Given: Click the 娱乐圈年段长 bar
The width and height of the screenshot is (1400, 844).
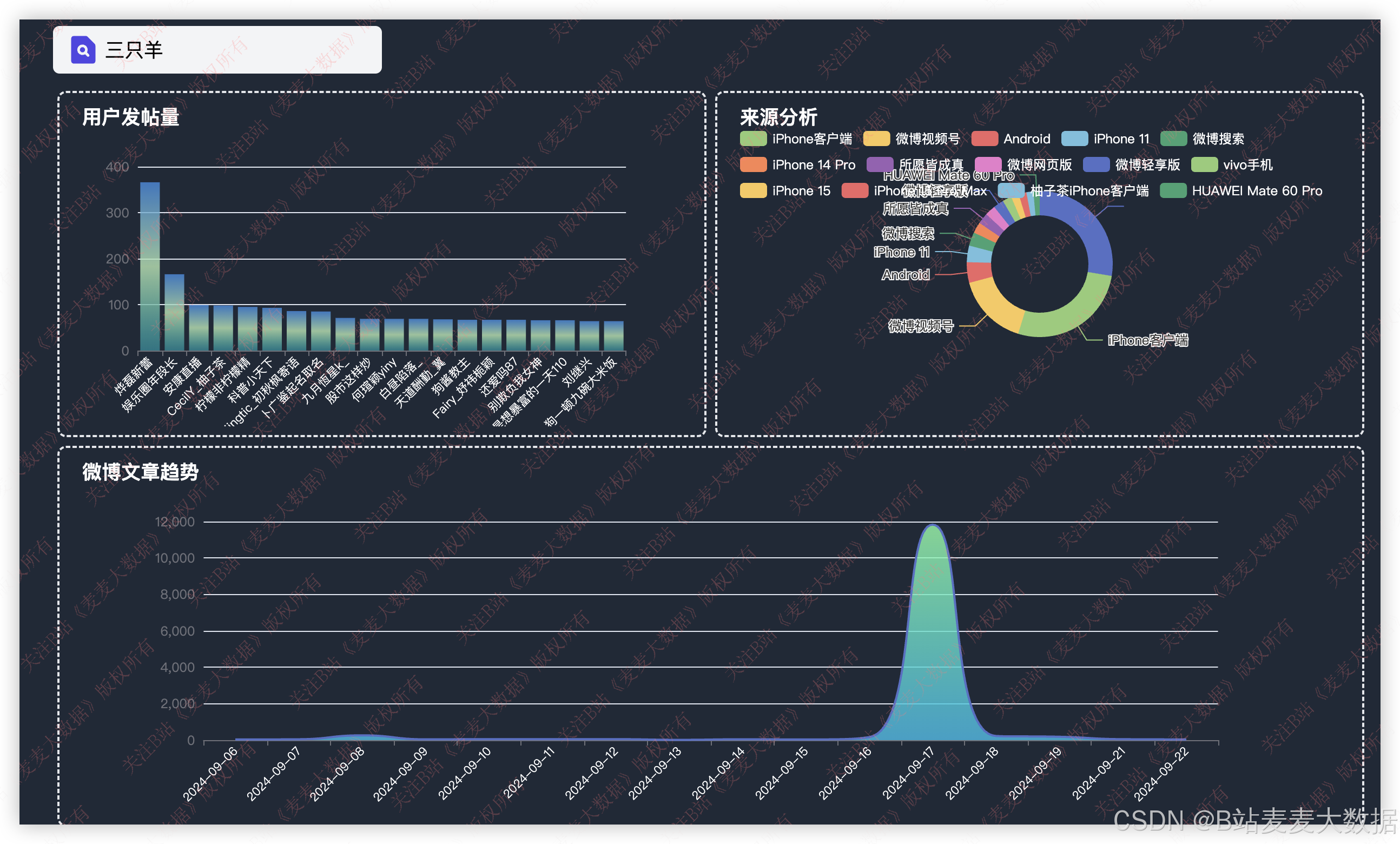Looking at the screenshot, I should coord(174,313).
